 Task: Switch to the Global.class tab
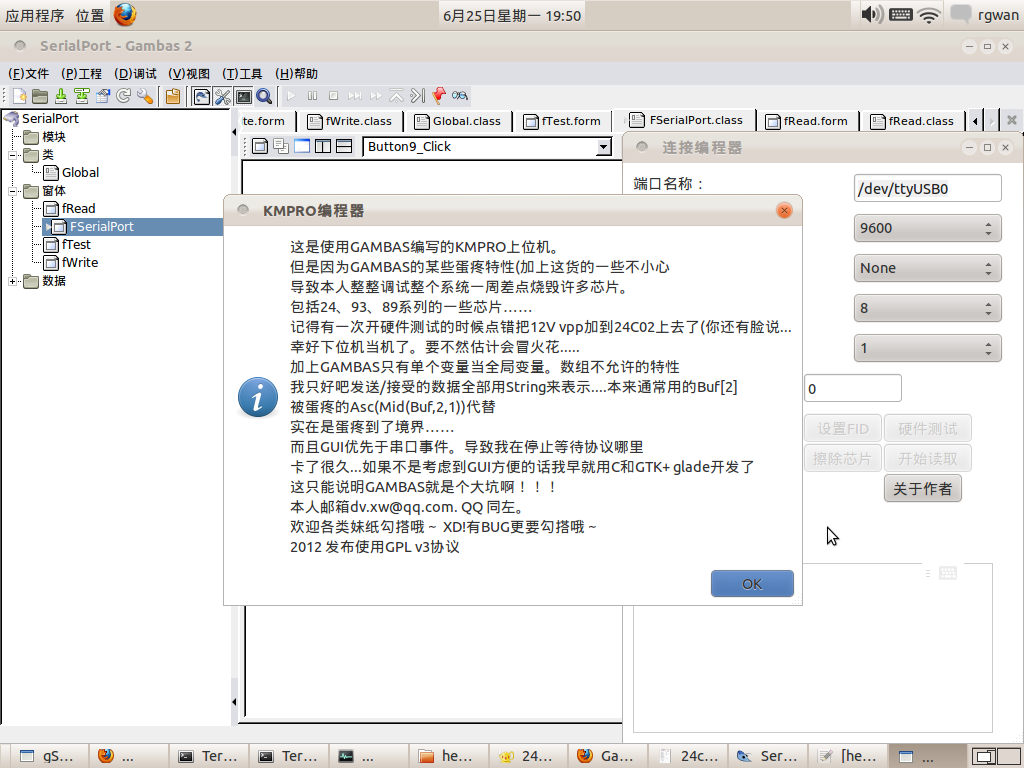458,121
